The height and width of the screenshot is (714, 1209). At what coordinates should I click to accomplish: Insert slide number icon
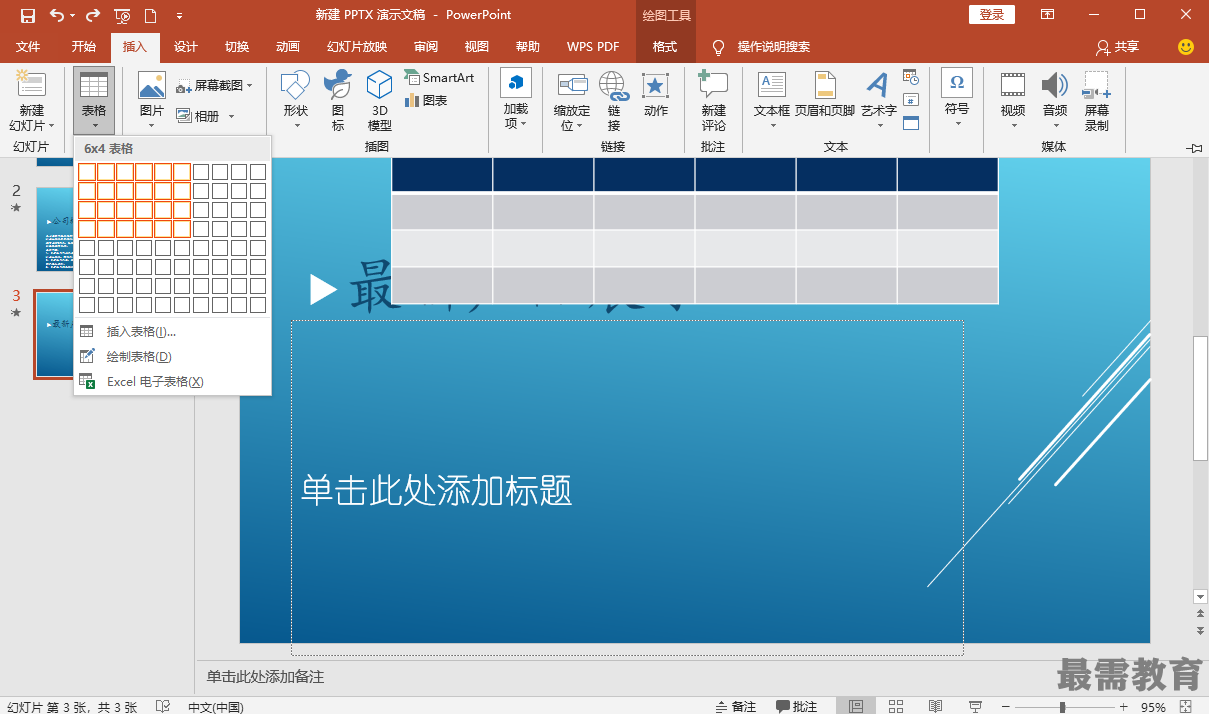pos(910,99)
